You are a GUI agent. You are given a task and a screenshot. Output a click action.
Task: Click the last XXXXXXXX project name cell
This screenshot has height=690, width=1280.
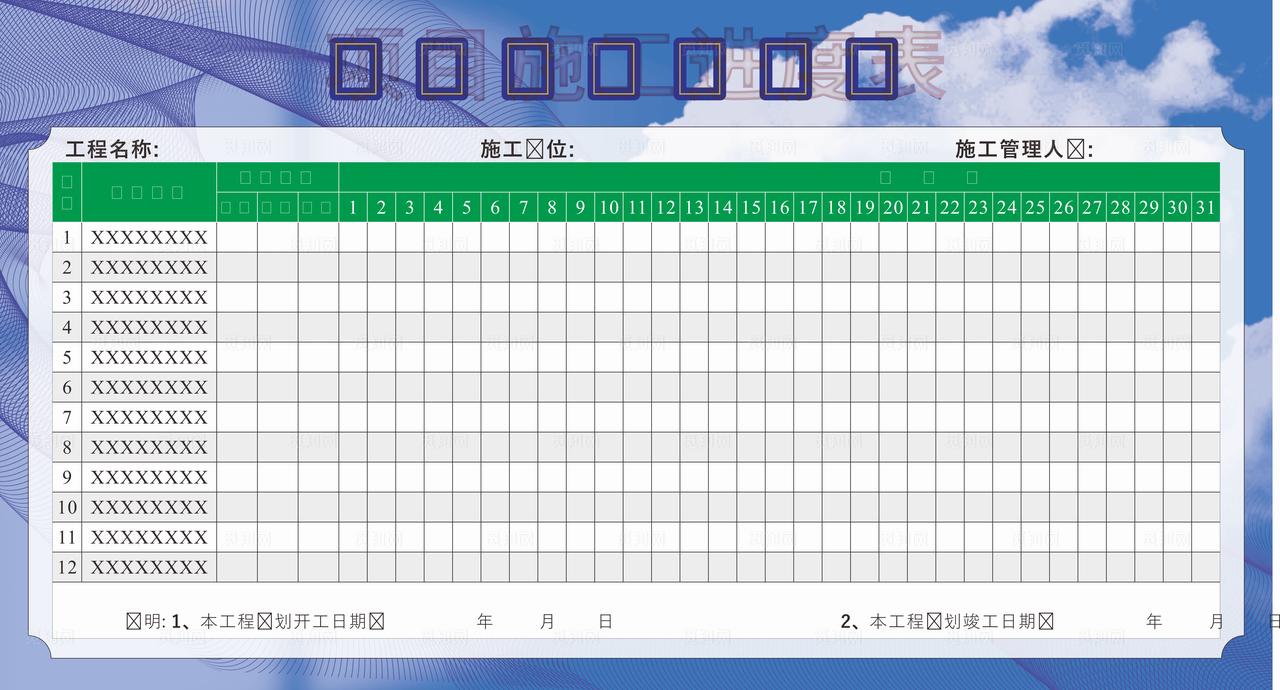[x=148, y=567]
